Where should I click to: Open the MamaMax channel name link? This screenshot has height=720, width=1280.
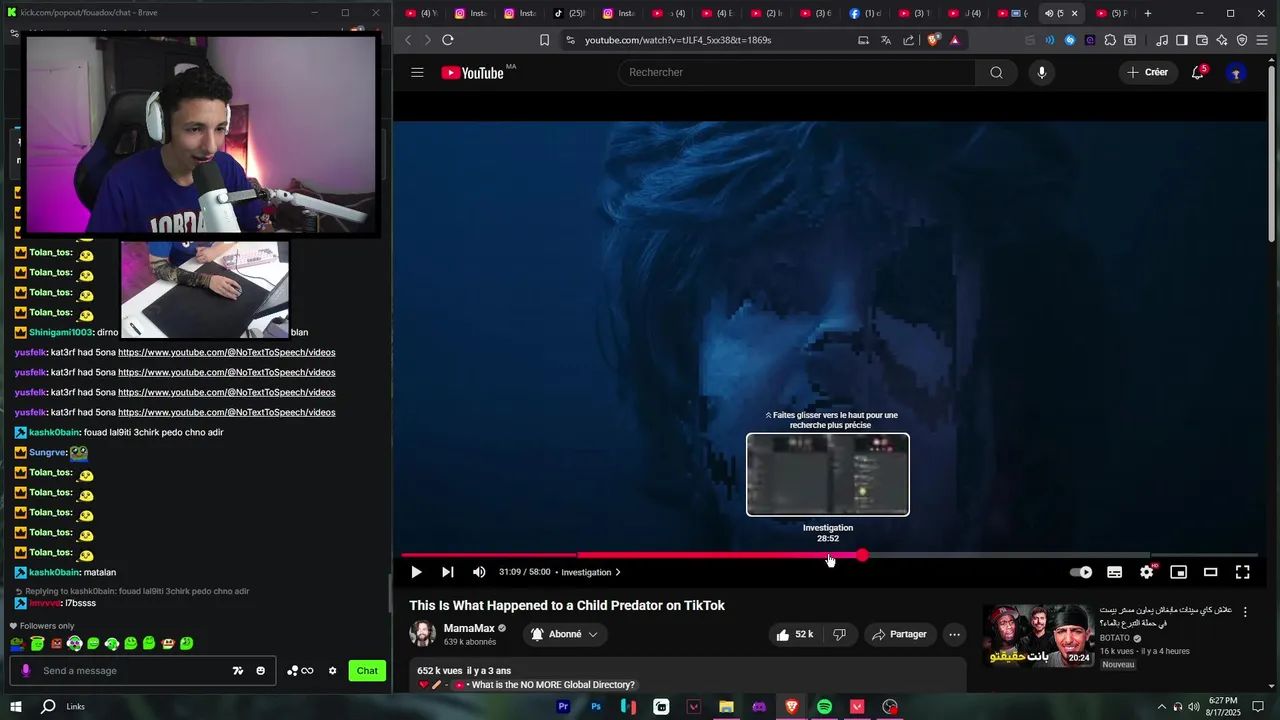[469, 628]
